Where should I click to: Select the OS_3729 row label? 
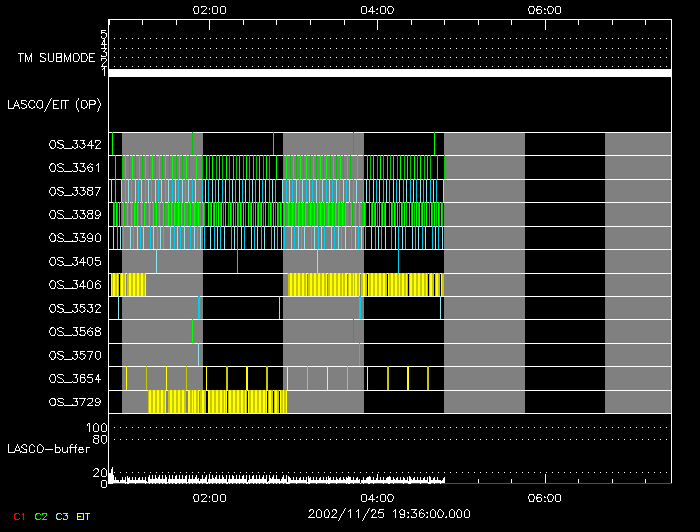pos(74,401)
